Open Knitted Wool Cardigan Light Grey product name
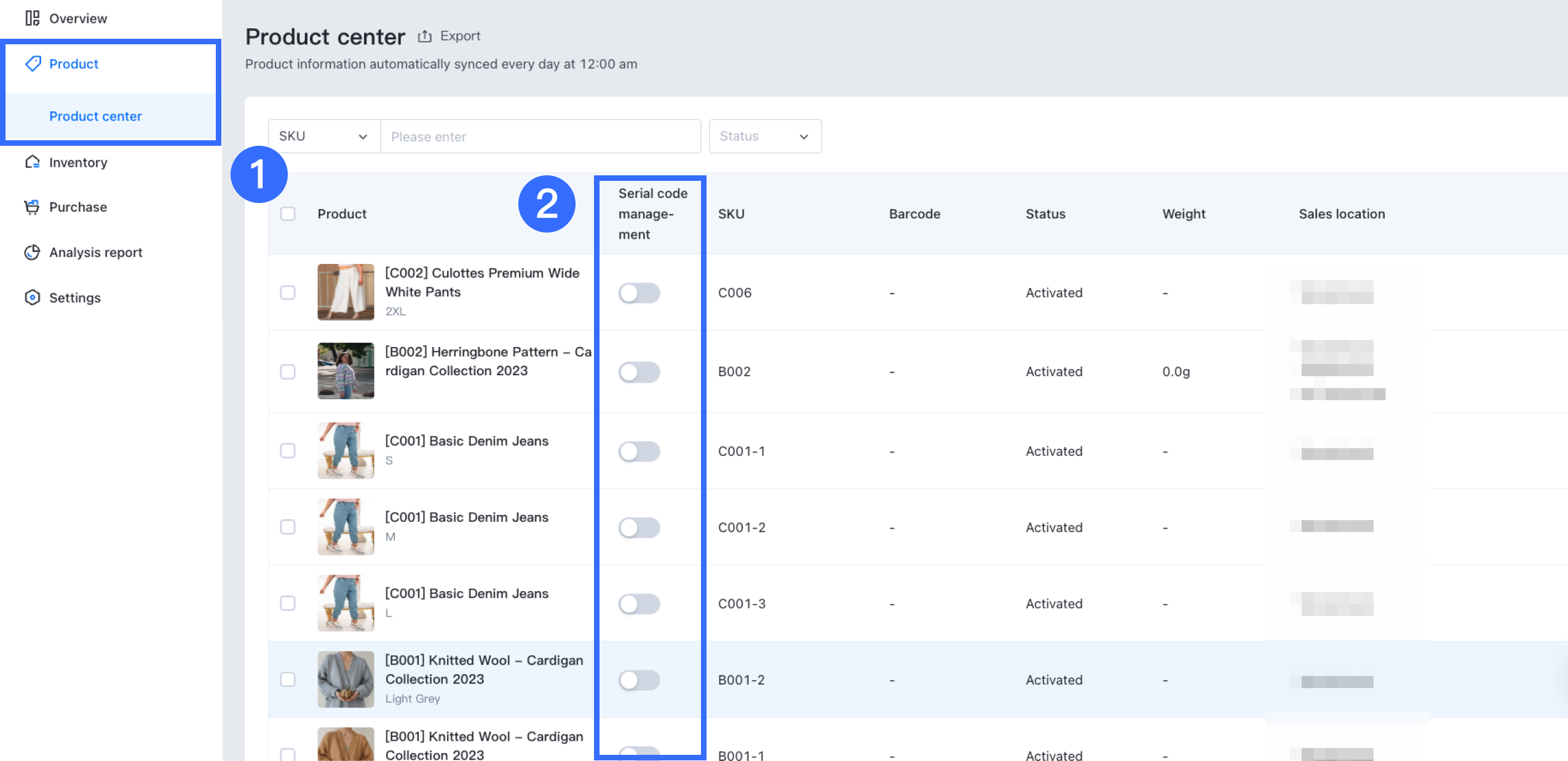Image resolution: width=1568 pixels, height=761 pixels. [x=483, y=669]
